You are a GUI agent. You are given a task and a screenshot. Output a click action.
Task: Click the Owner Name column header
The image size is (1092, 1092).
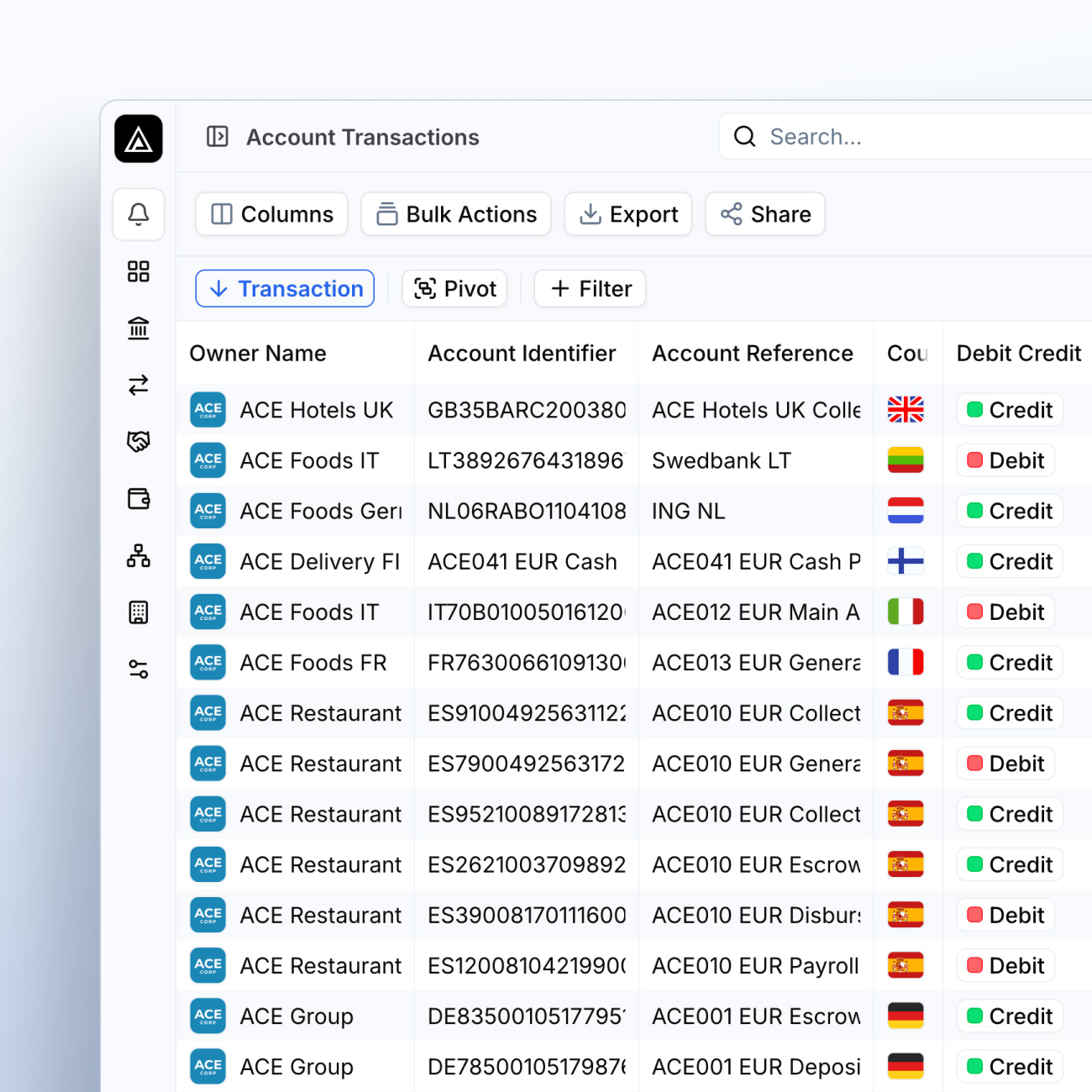click(x=258, y=354)
